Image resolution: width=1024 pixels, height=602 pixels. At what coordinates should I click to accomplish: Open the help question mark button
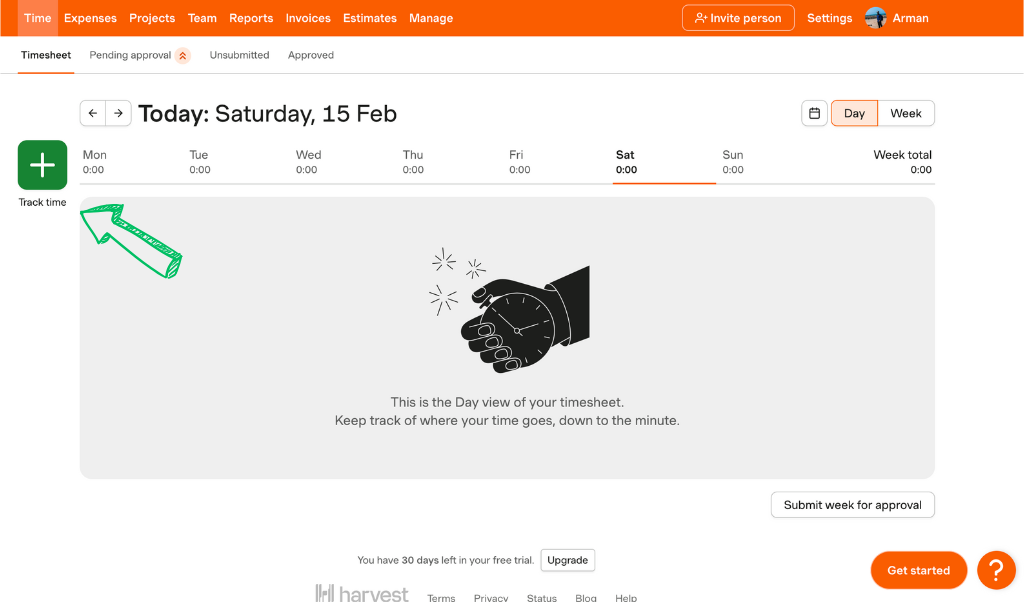click(996, 570)
